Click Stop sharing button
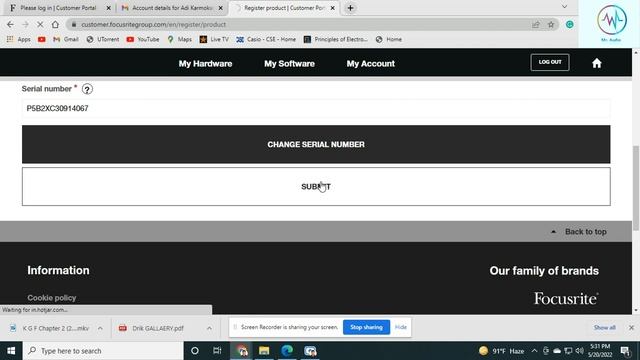640x360 pixels. pyautogui.click(x=366, y=327)
